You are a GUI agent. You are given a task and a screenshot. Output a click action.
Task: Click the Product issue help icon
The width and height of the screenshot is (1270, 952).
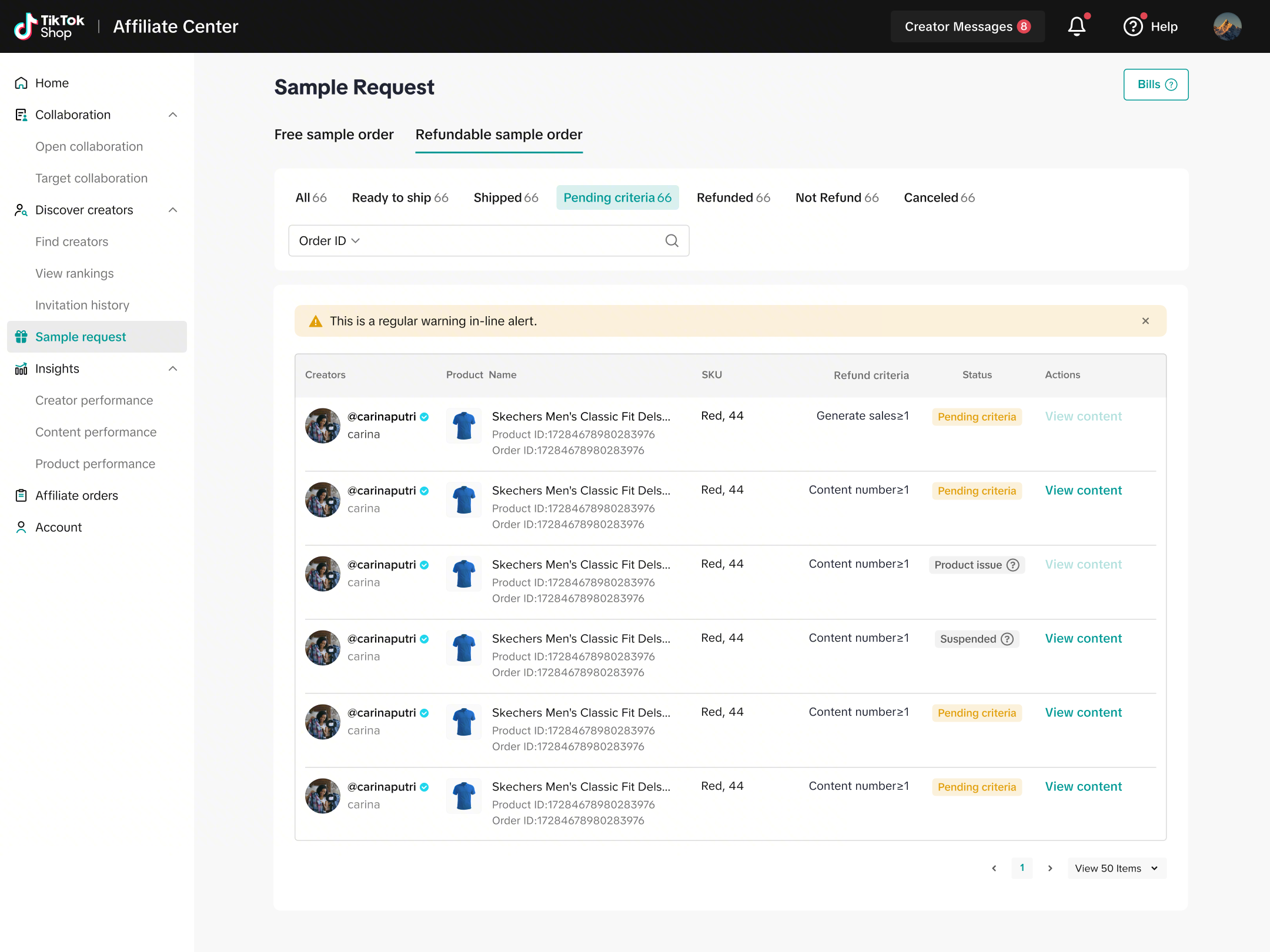pos(1013,565)
